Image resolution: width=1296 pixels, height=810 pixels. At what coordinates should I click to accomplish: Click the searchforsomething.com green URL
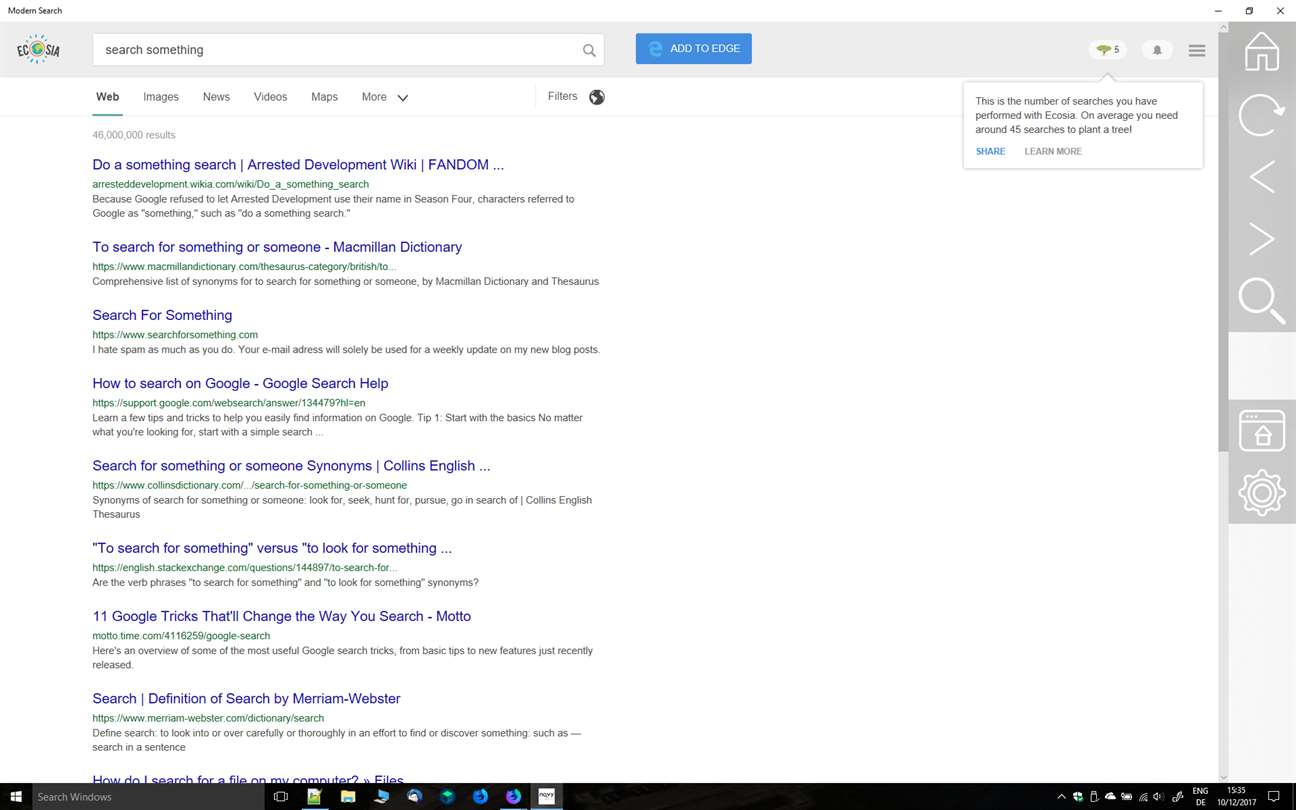tap(175, 335)
